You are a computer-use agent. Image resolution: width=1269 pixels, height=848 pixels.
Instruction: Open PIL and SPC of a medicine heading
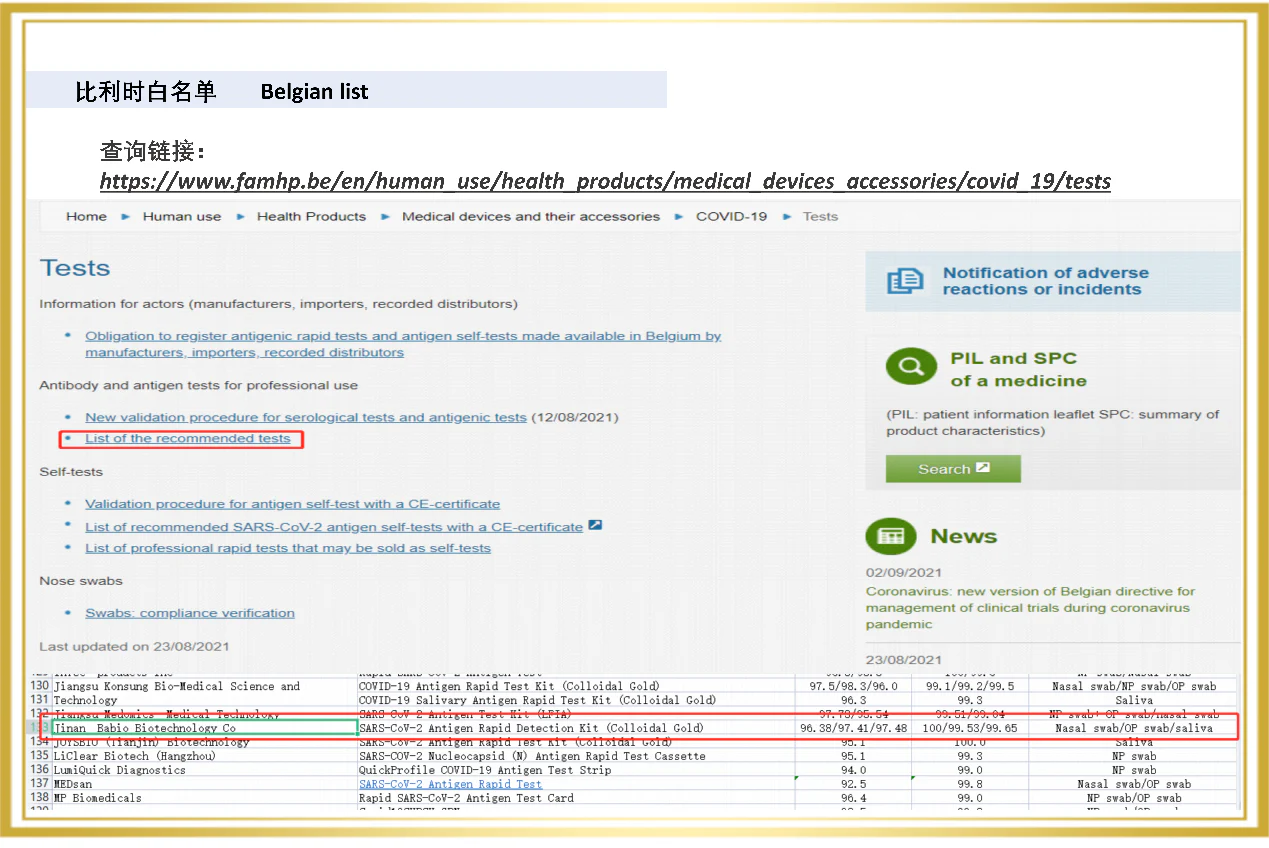1018,369
